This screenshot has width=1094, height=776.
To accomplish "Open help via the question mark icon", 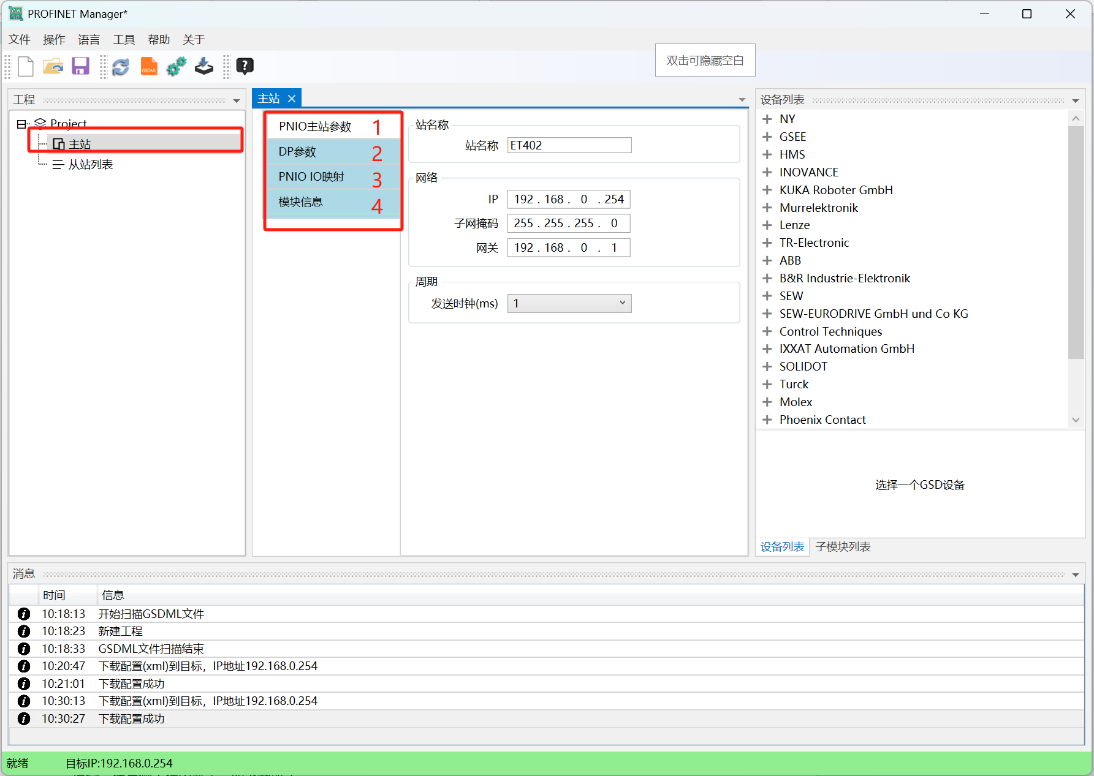I will pyautogui.click(x=245, y=66).
